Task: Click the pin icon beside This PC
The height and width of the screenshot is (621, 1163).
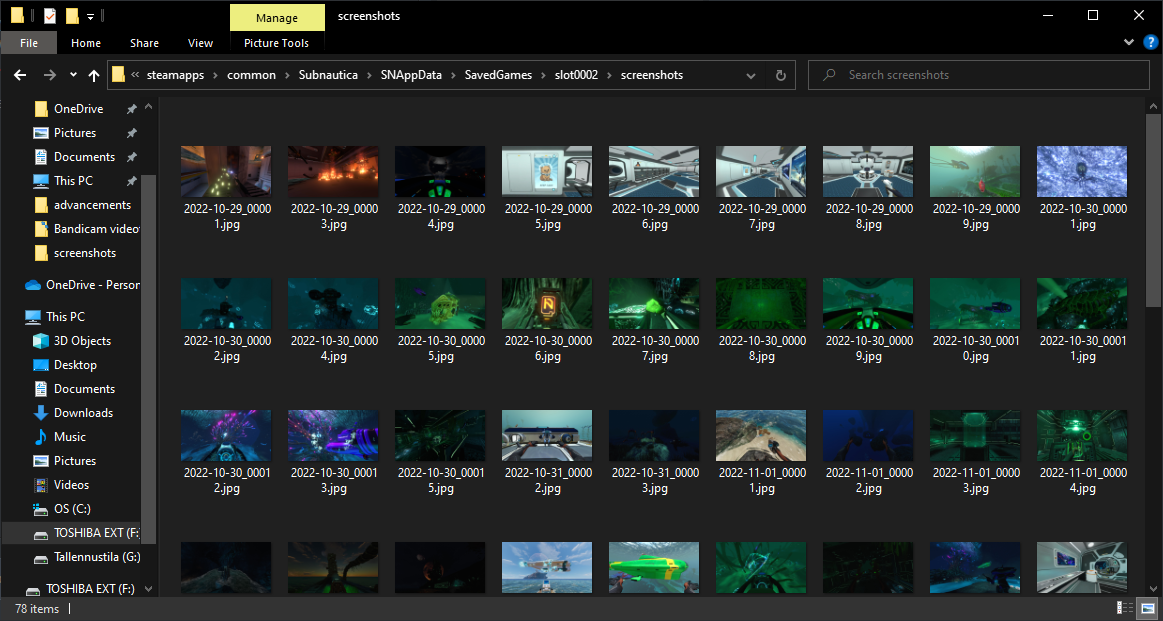Action: click(x=131, y=181)
